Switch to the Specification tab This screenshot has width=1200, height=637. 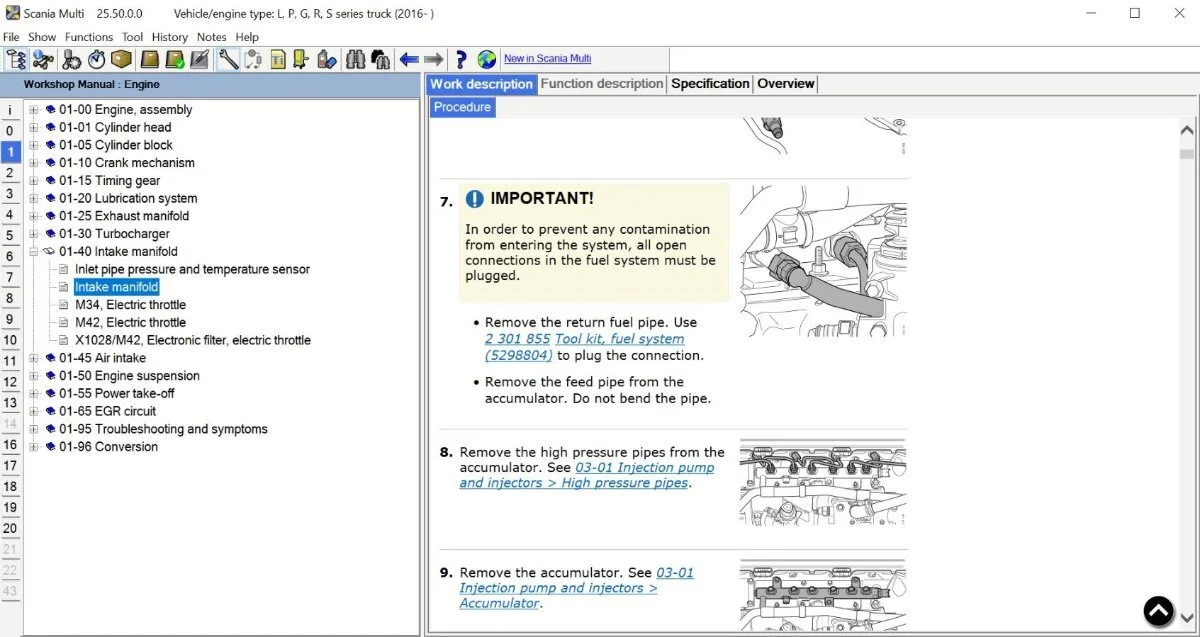point(709,83)
